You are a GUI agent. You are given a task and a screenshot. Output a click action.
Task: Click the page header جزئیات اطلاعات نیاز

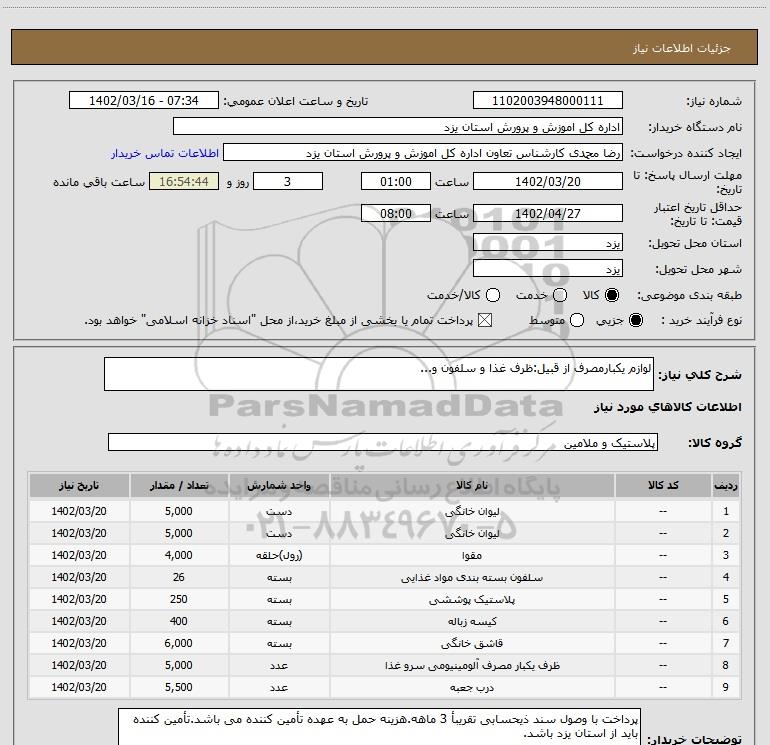pyautogui.click(x=682, y=48)
